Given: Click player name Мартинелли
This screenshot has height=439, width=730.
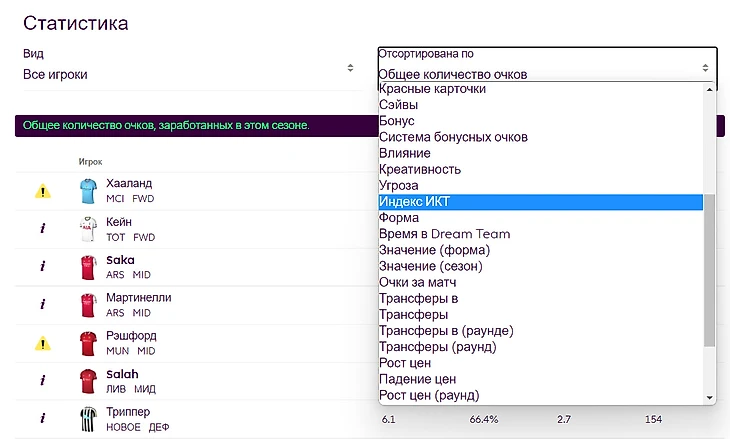Looking at the screenshot, I should pyautogui.click(x=138, y=298).
